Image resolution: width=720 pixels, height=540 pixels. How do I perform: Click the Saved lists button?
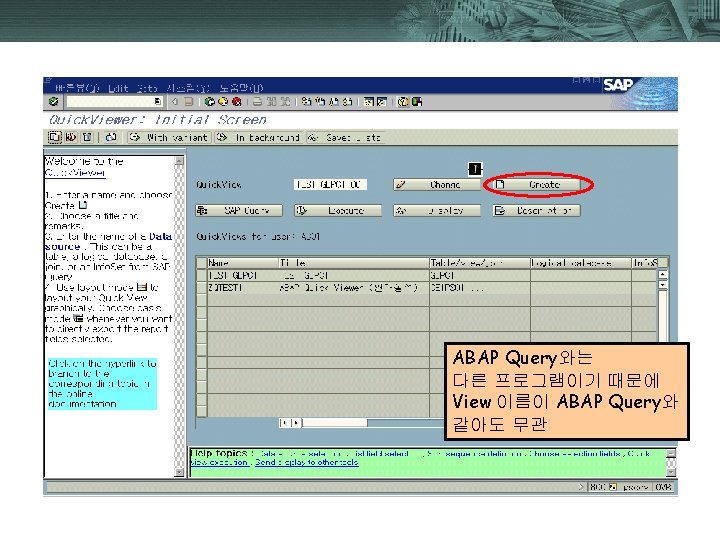pyautogui.click(x=344, y=137)
